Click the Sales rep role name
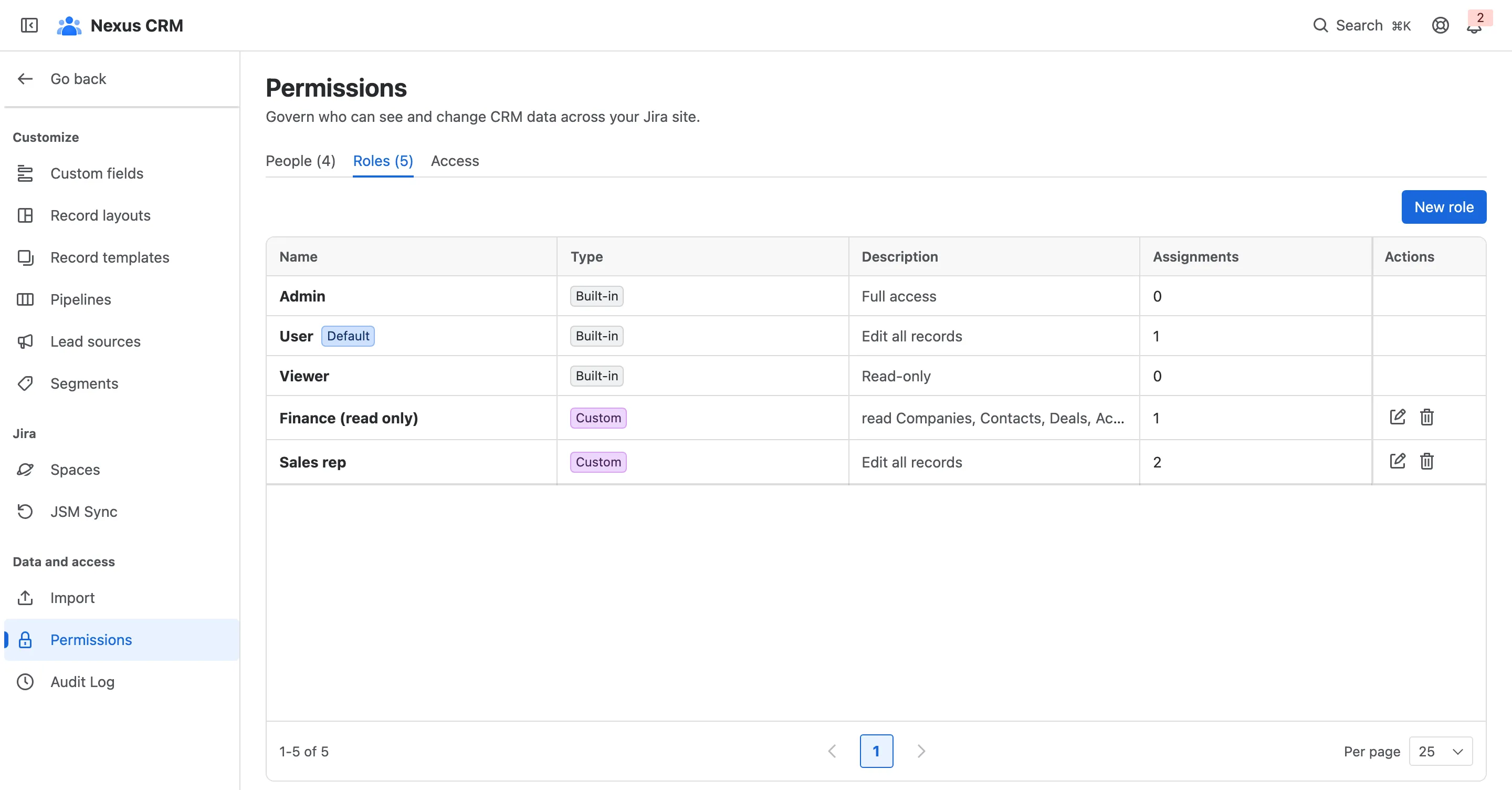1512x790 pixels. pos(313,462)
